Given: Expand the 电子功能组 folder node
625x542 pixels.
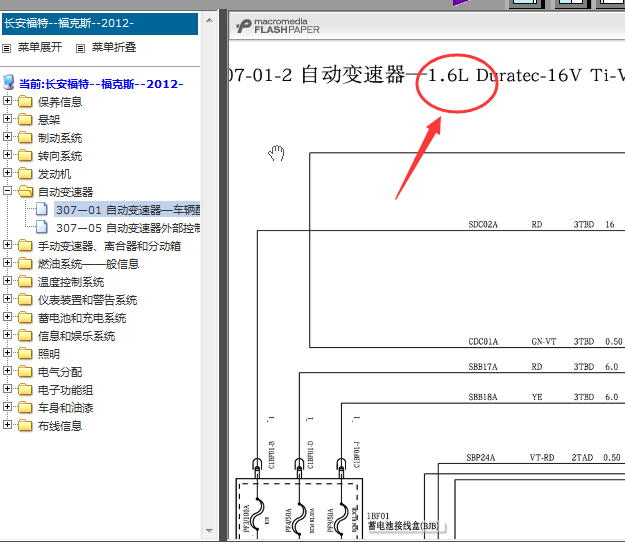Looking at the screenshot, I should click(x=7, y=388).
